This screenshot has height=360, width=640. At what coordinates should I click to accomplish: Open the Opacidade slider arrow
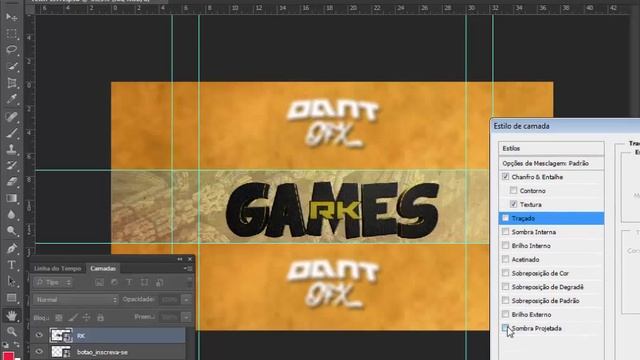pos(186,300)
